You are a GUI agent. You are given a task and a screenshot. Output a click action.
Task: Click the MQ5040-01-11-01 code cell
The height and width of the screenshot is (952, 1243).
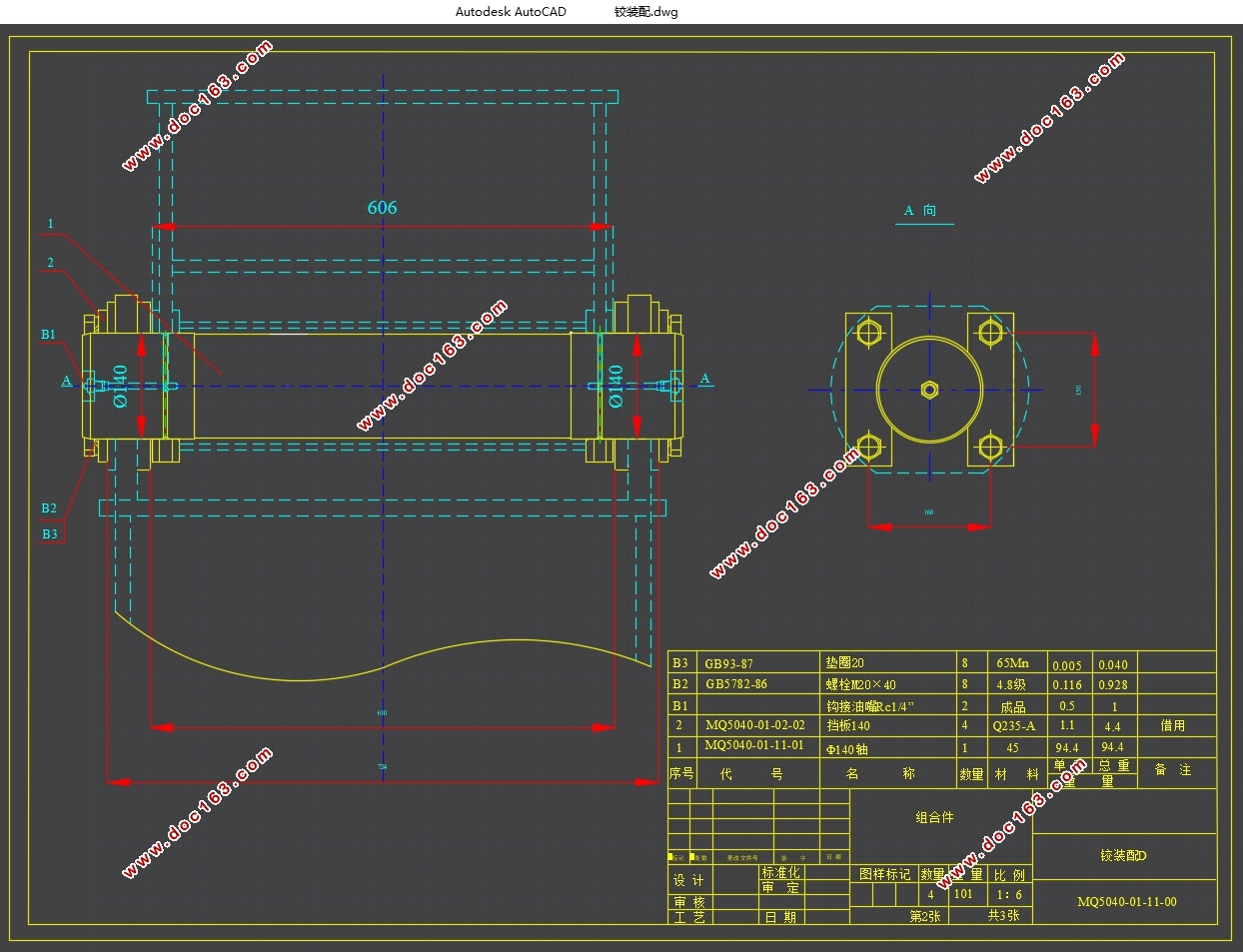(x=753, y=746)
